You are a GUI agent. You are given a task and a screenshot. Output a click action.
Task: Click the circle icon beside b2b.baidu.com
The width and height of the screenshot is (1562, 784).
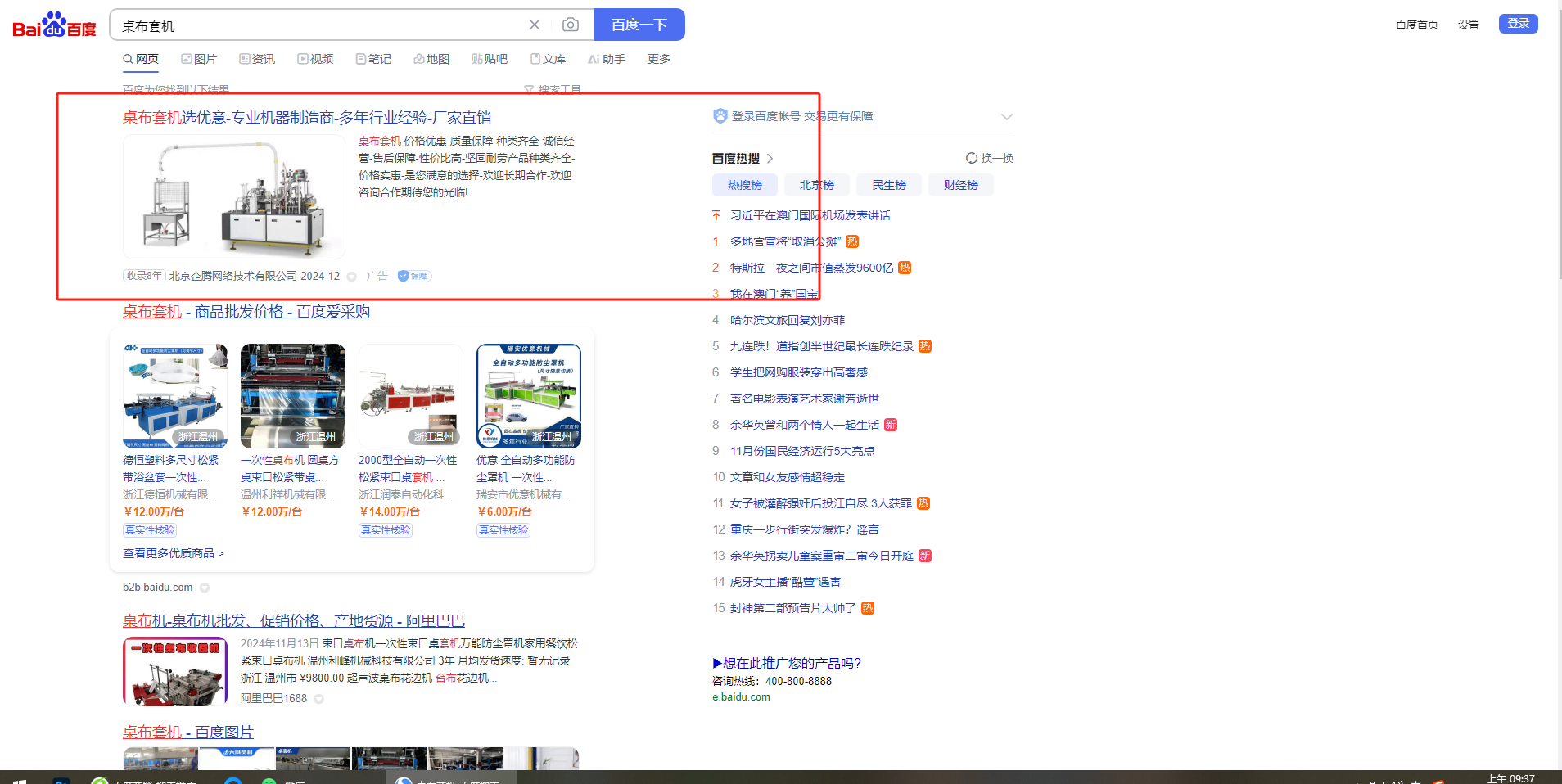click(205, 588)
